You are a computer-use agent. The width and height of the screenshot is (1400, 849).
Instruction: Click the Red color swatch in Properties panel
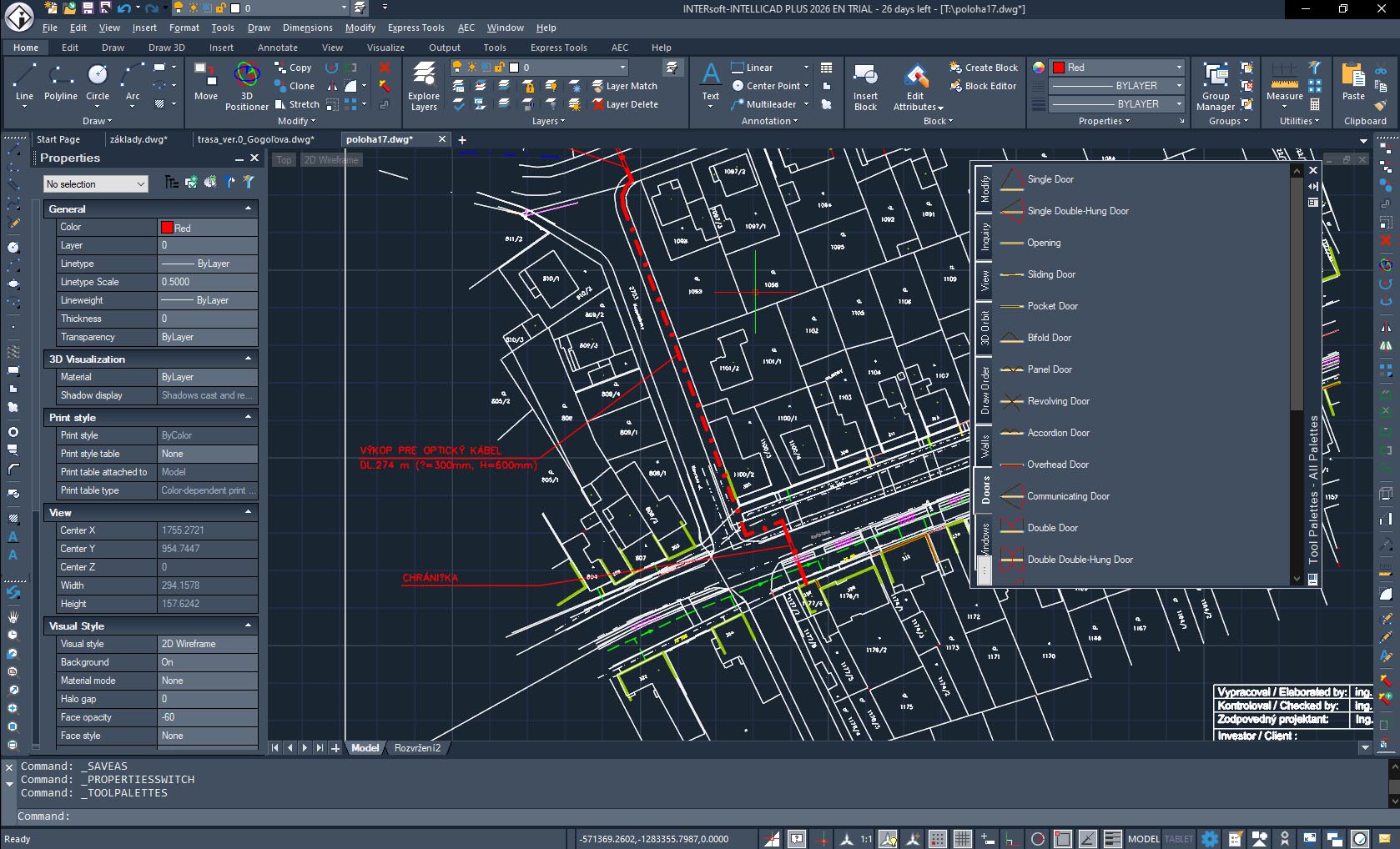(x=167, y=228)
